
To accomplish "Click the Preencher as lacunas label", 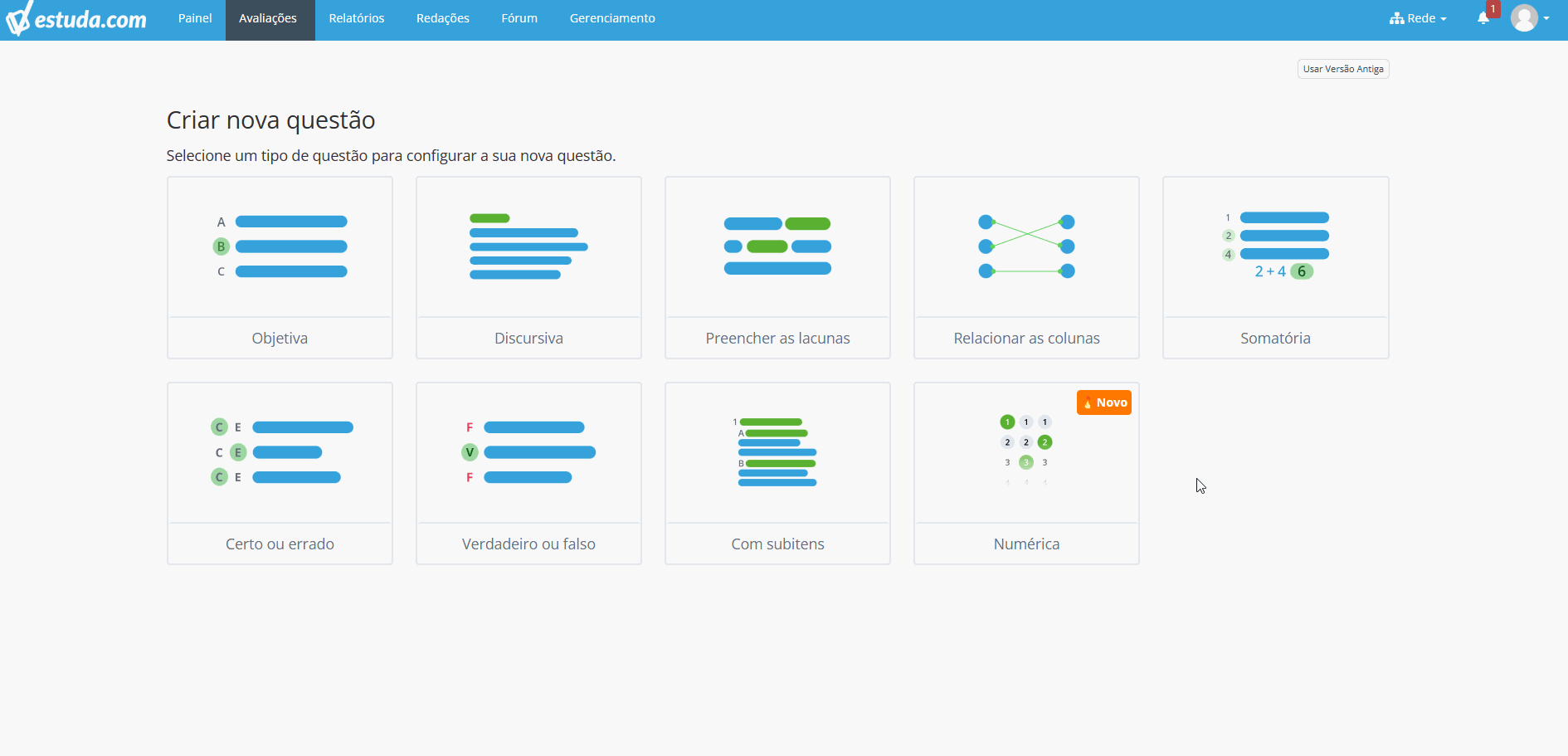I will pos(777,338).
